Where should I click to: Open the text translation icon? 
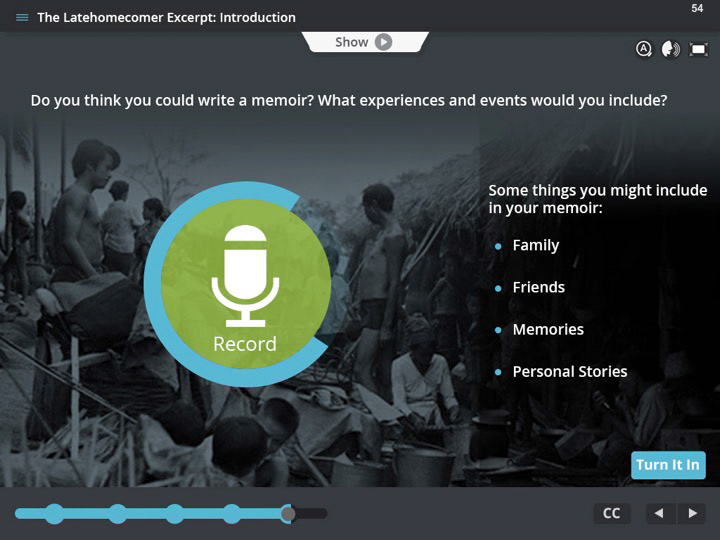point(644,49)
